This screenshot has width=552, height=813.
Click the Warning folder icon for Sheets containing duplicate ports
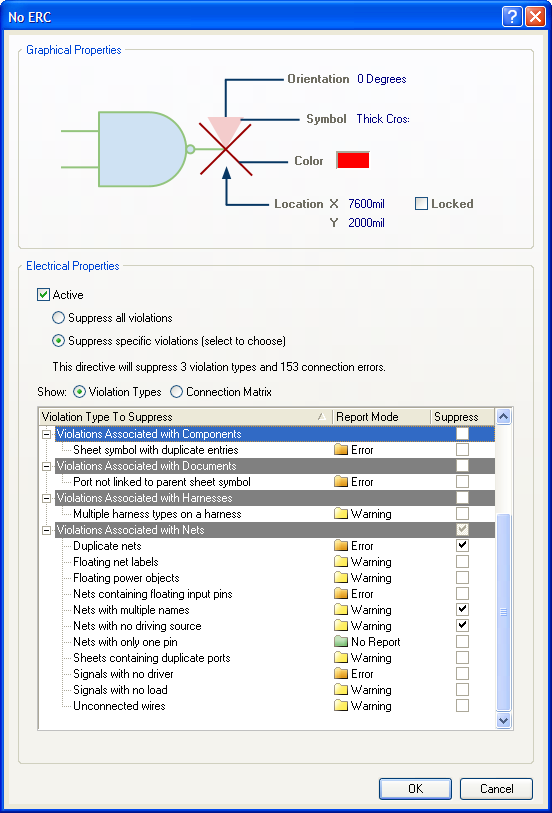[x=341, y=657]
